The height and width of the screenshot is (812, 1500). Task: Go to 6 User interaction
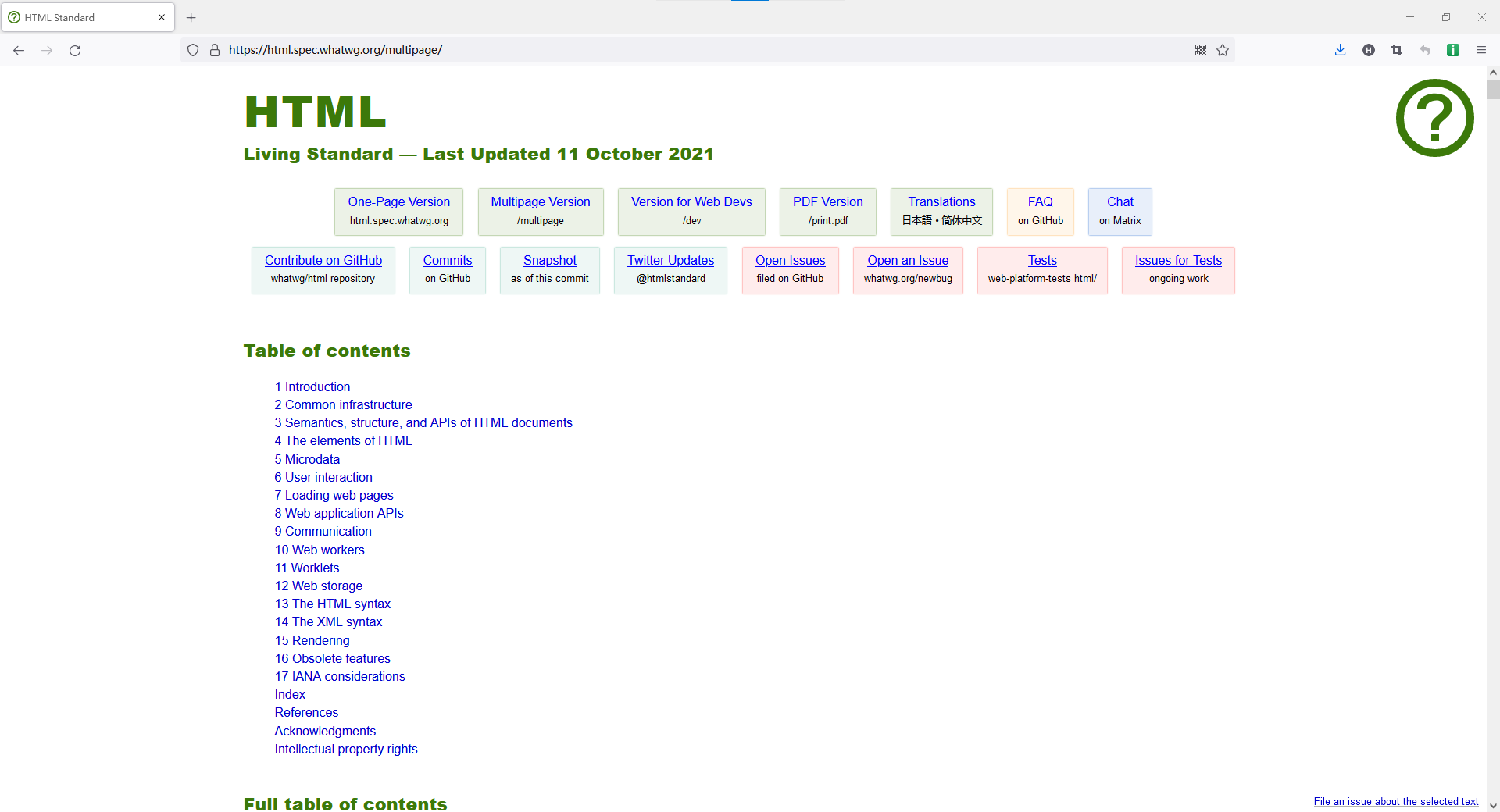[x=323, y=477]
